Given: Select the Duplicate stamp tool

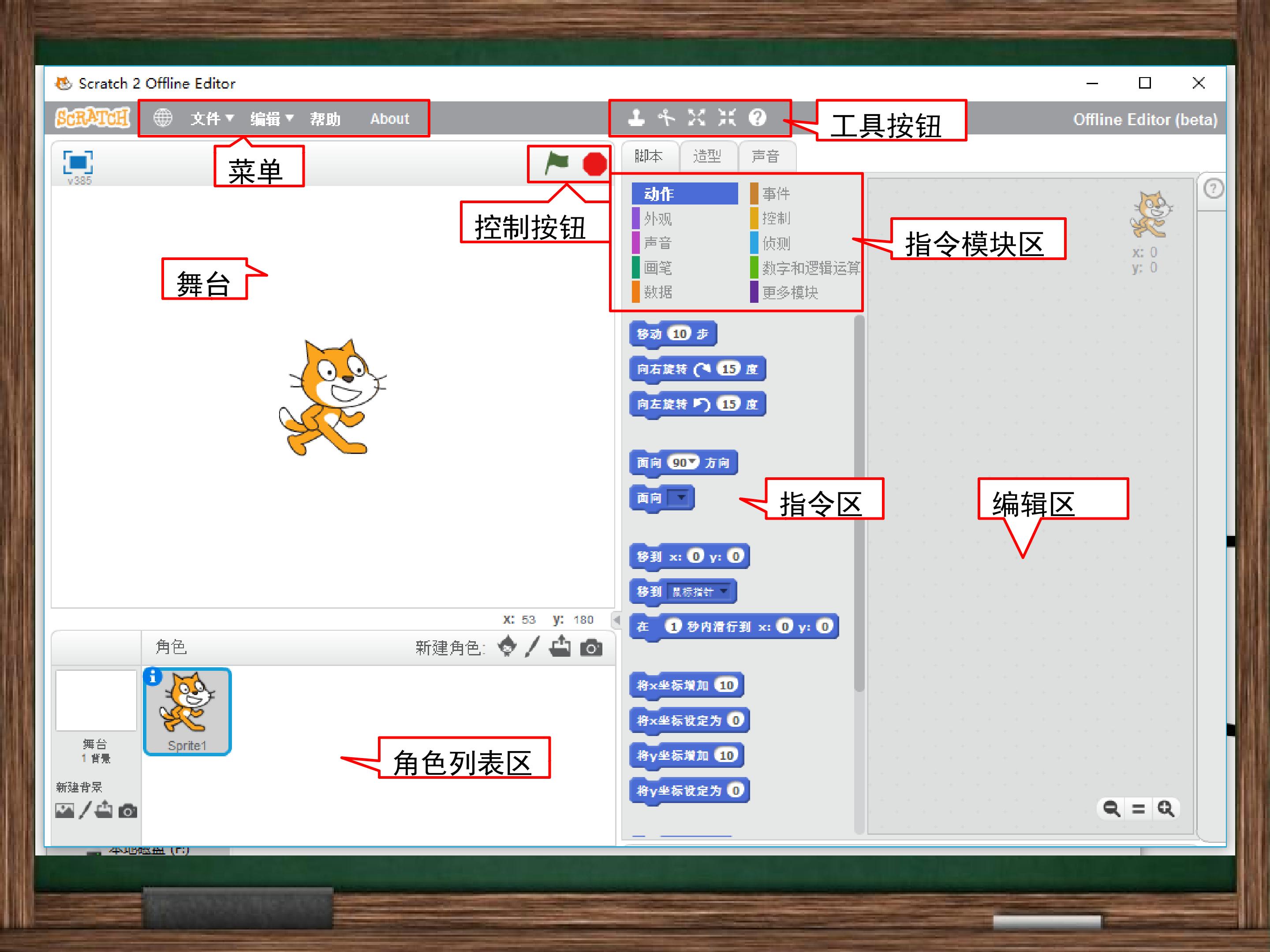Looking at the screenshot, I should coord(636,118).
